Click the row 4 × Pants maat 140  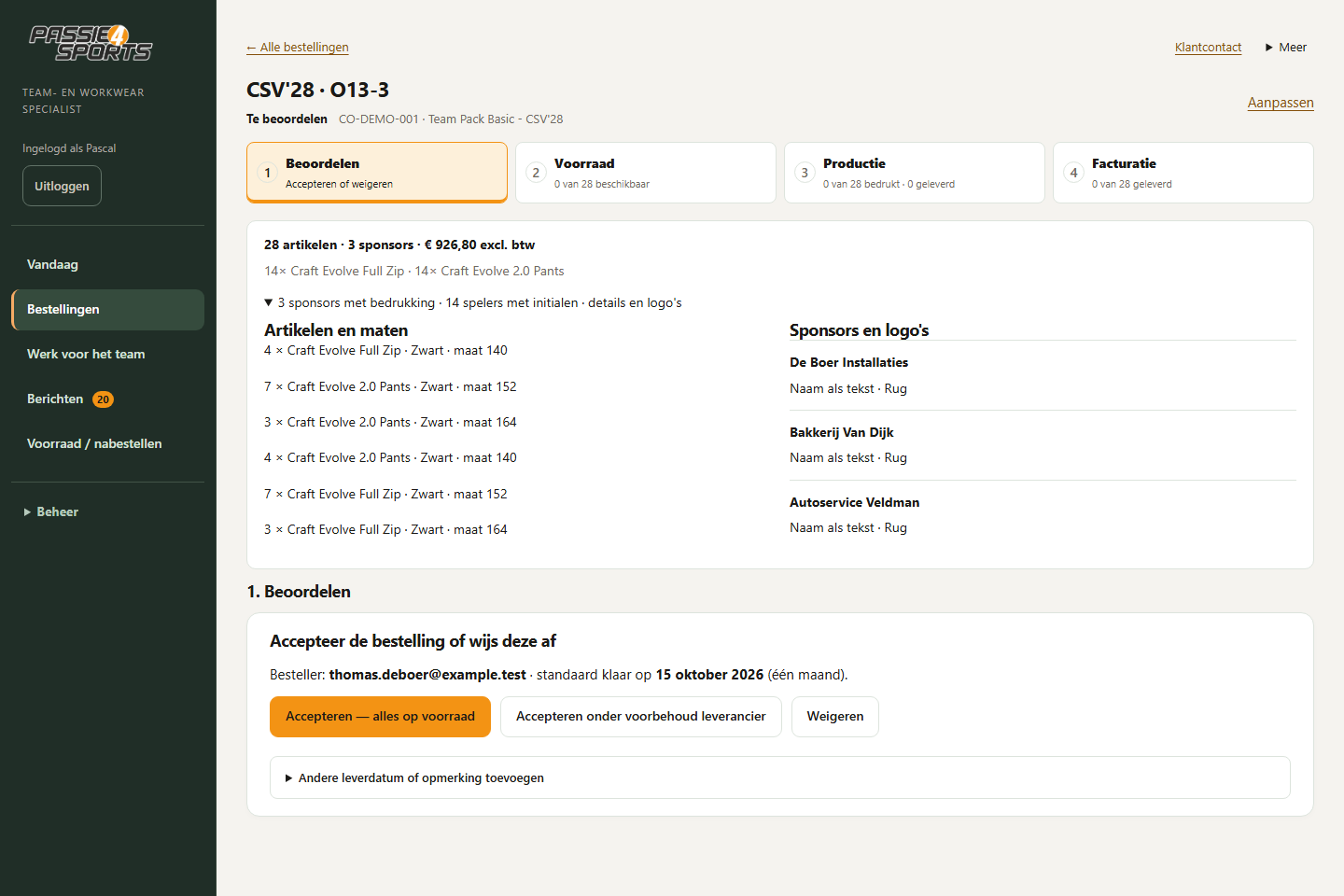tap(390, 458)
